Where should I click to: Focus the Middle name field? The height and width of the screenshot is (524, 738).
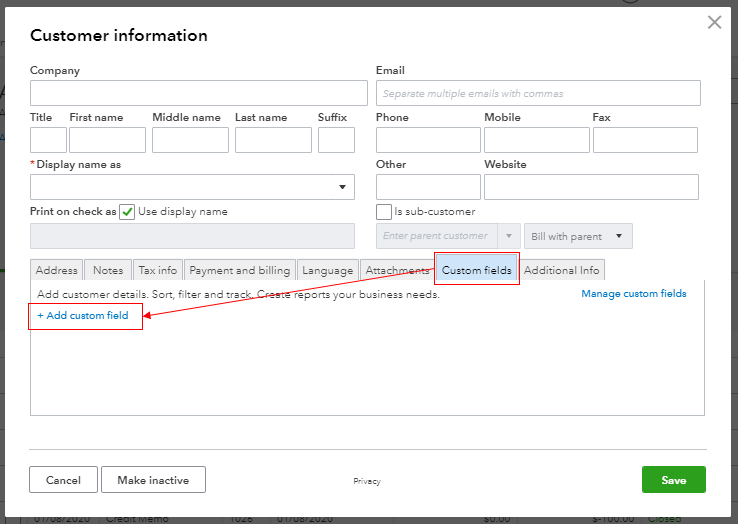(x=190, y=140)
